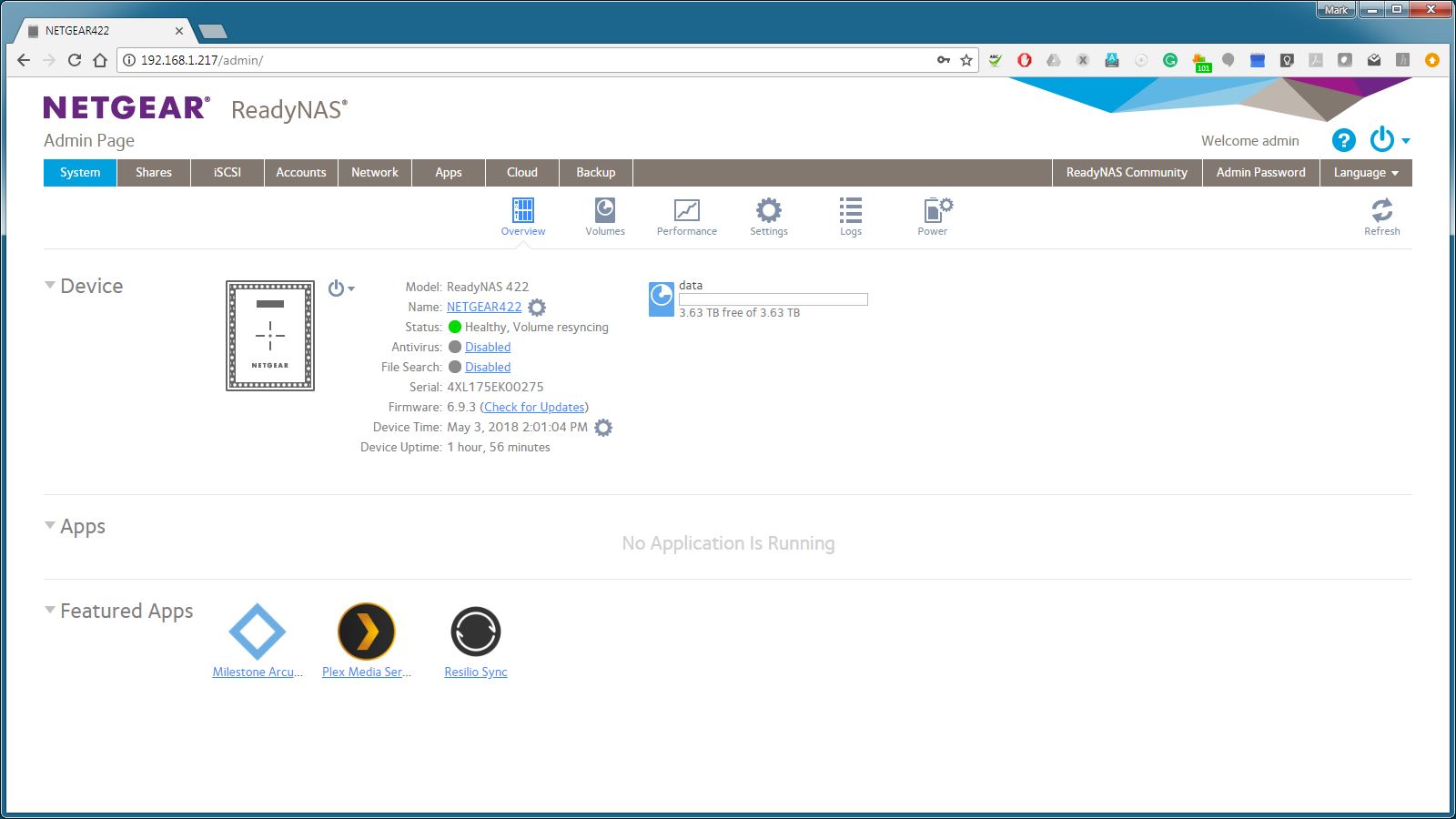Click the green checkmark extension icon
1456x819 pixels.
pos(996,60)
